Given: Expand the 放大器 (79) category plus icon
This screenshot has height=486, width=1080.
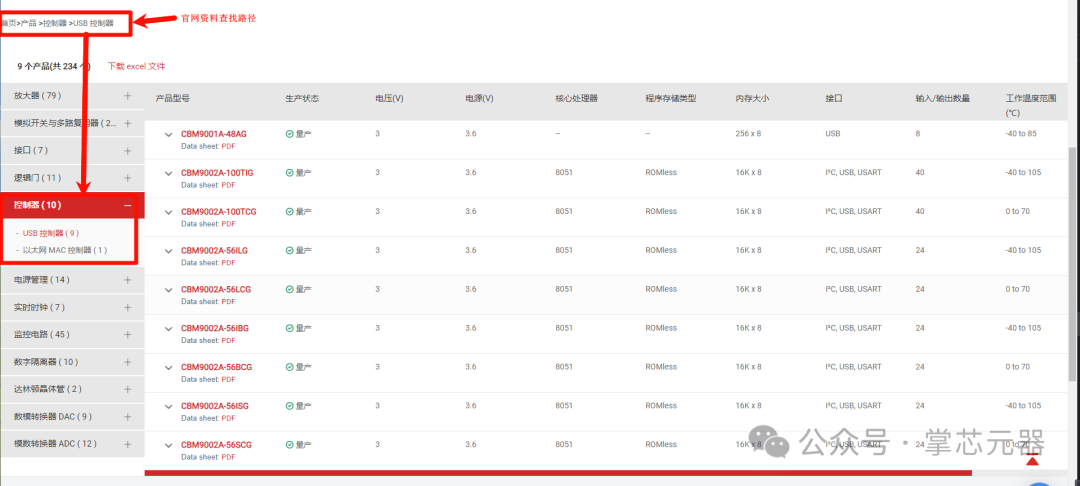Looking at the screenshot, I should 127,96.
